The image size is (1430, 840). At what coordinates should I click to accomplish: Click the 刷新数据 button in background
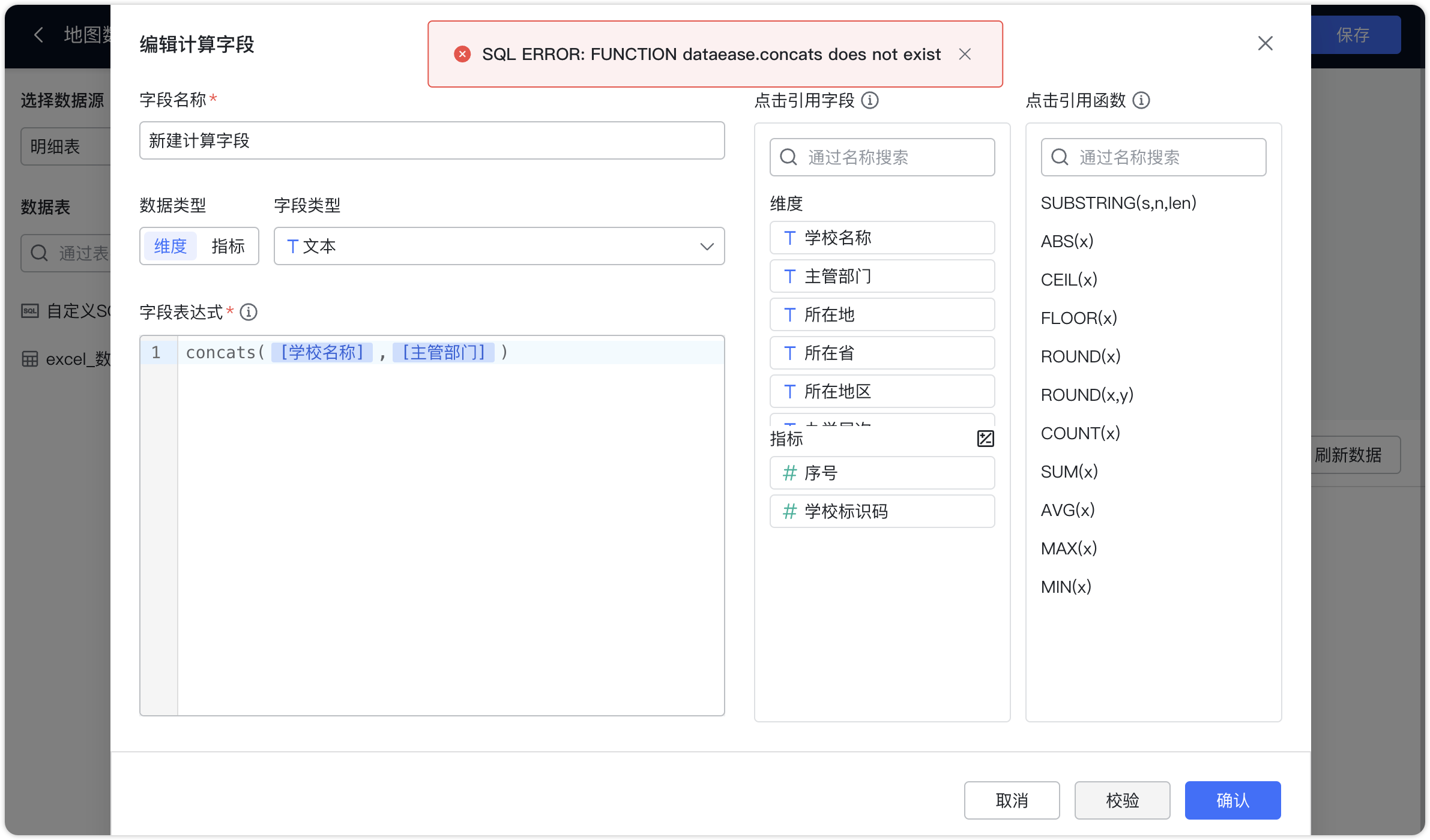point(1355,455)
